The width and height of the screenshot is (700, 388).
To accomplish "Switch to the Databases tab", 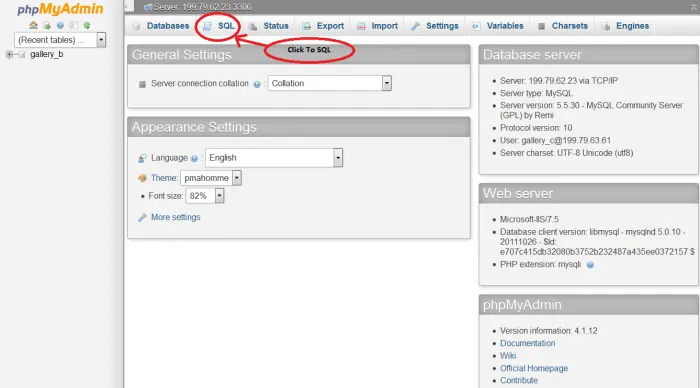I will [162, 26].
